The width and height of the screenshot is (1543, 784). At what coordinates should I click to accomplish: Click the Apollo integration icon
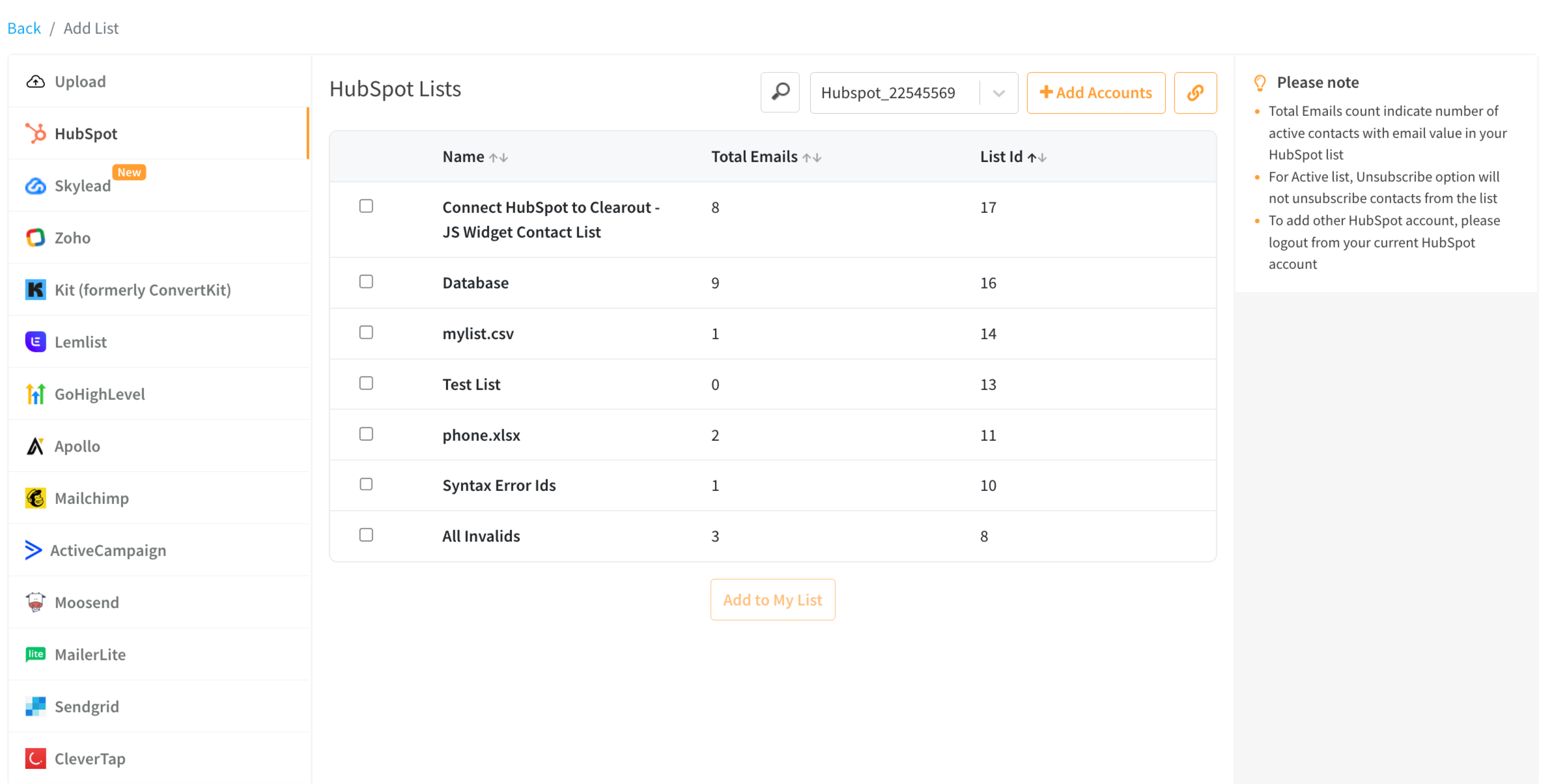(36, 445)
